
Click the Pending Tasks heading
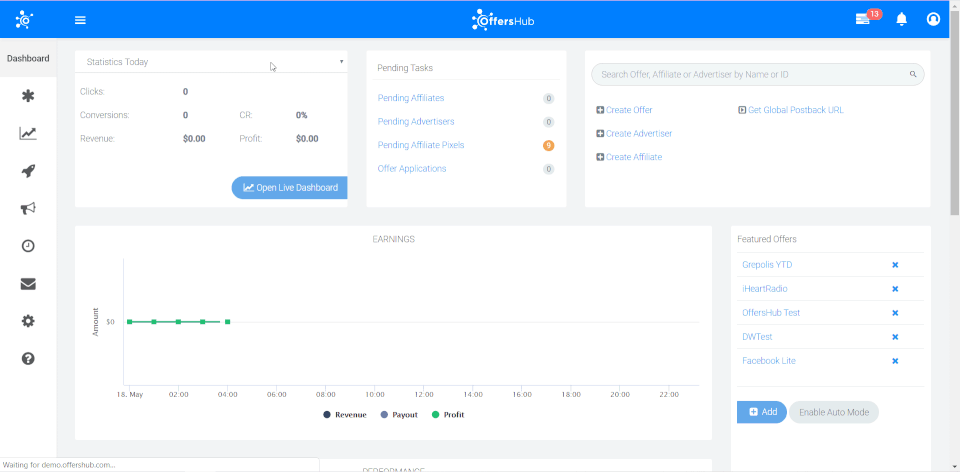click(x=405, y=68)
